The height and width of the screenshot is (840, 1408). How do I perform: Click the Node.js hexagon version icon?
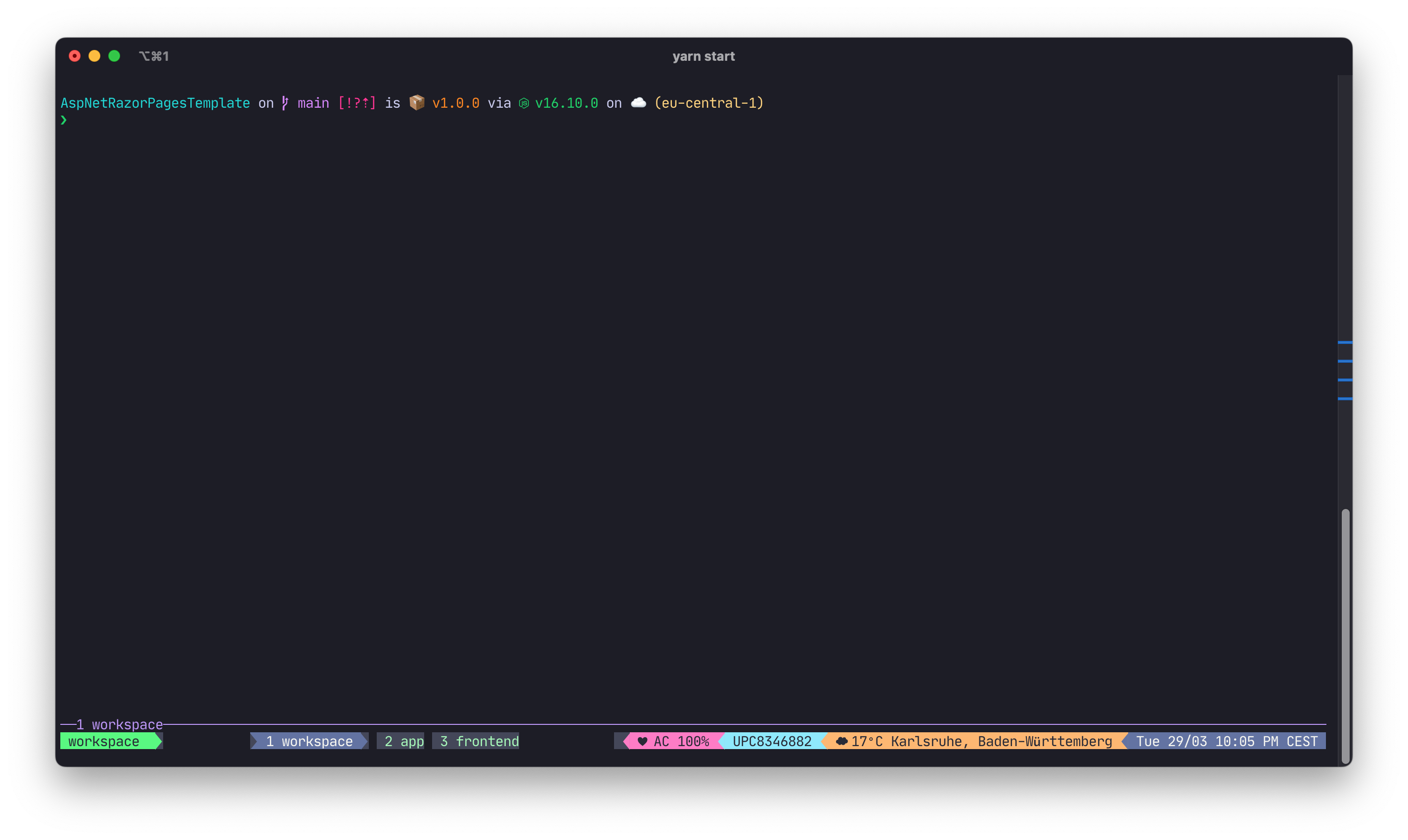pyautogui.click(x=524, y=103)
